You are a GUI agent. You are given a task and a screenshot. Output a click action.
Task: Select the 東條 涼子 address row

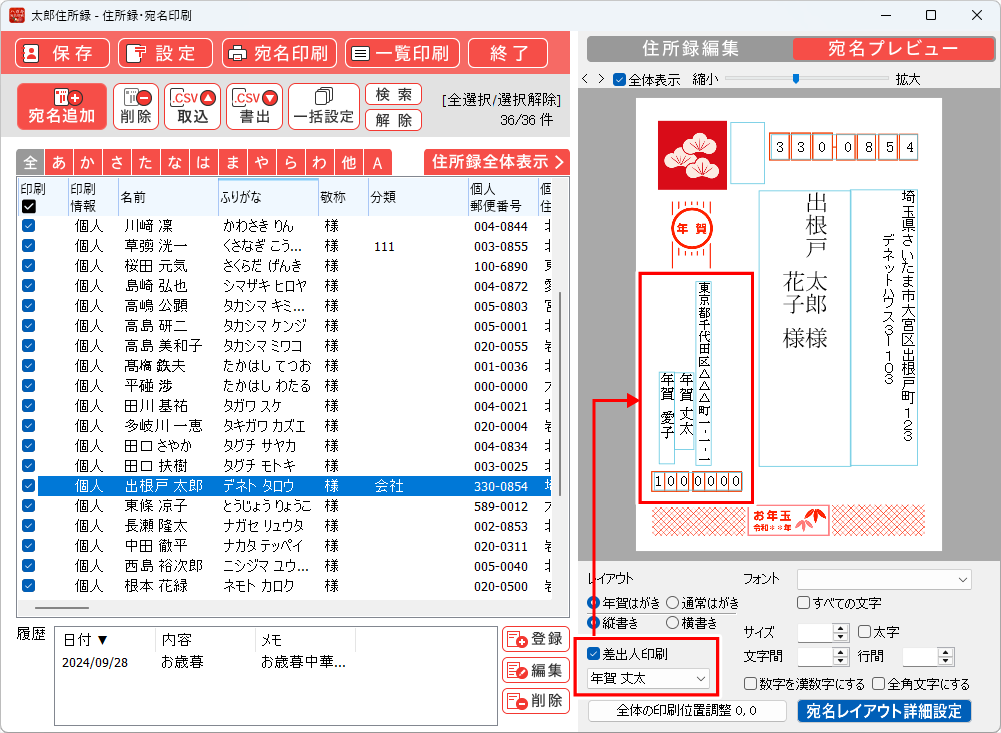tap(163, 506)
